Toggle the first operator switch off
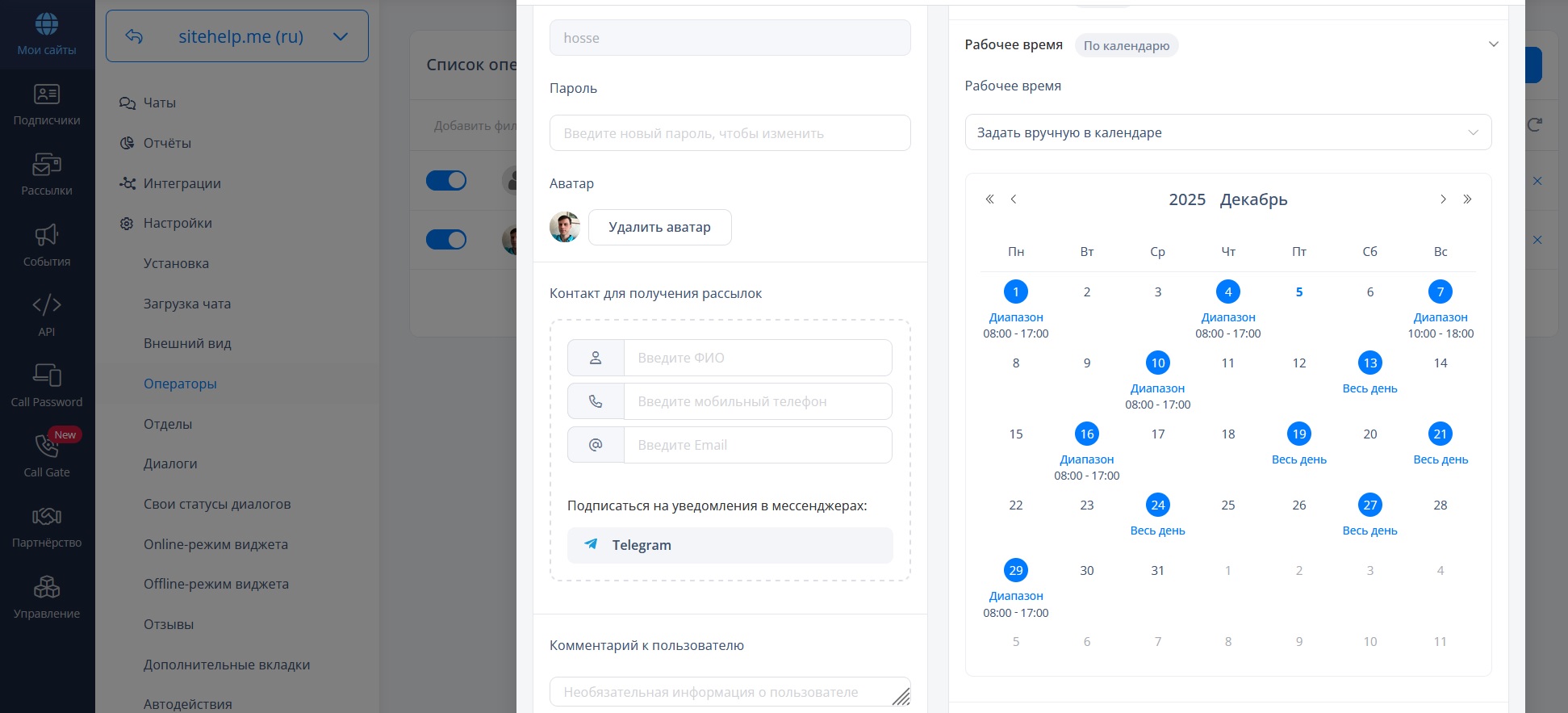 [x=446, y=180]
